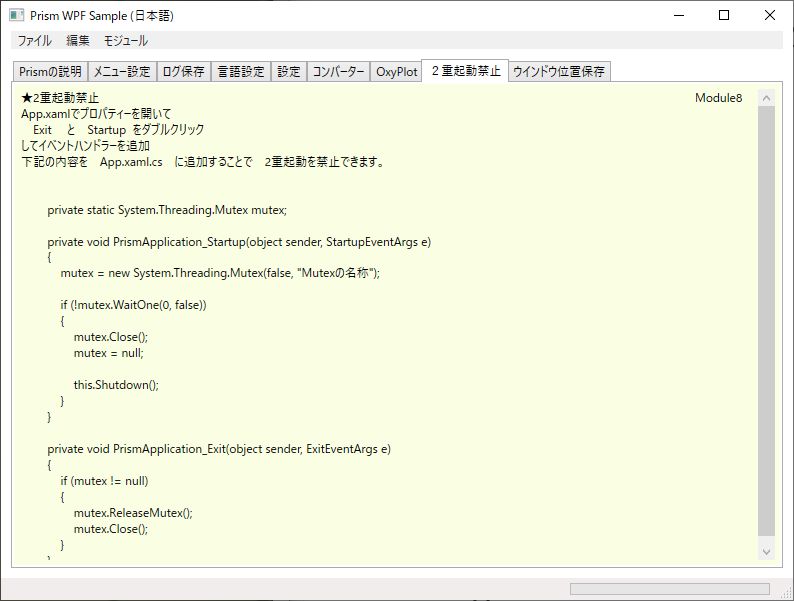The width and height of the screenshot is (794, 601).
Task: Click the resize grip at window corner
Action: [787, 594]
